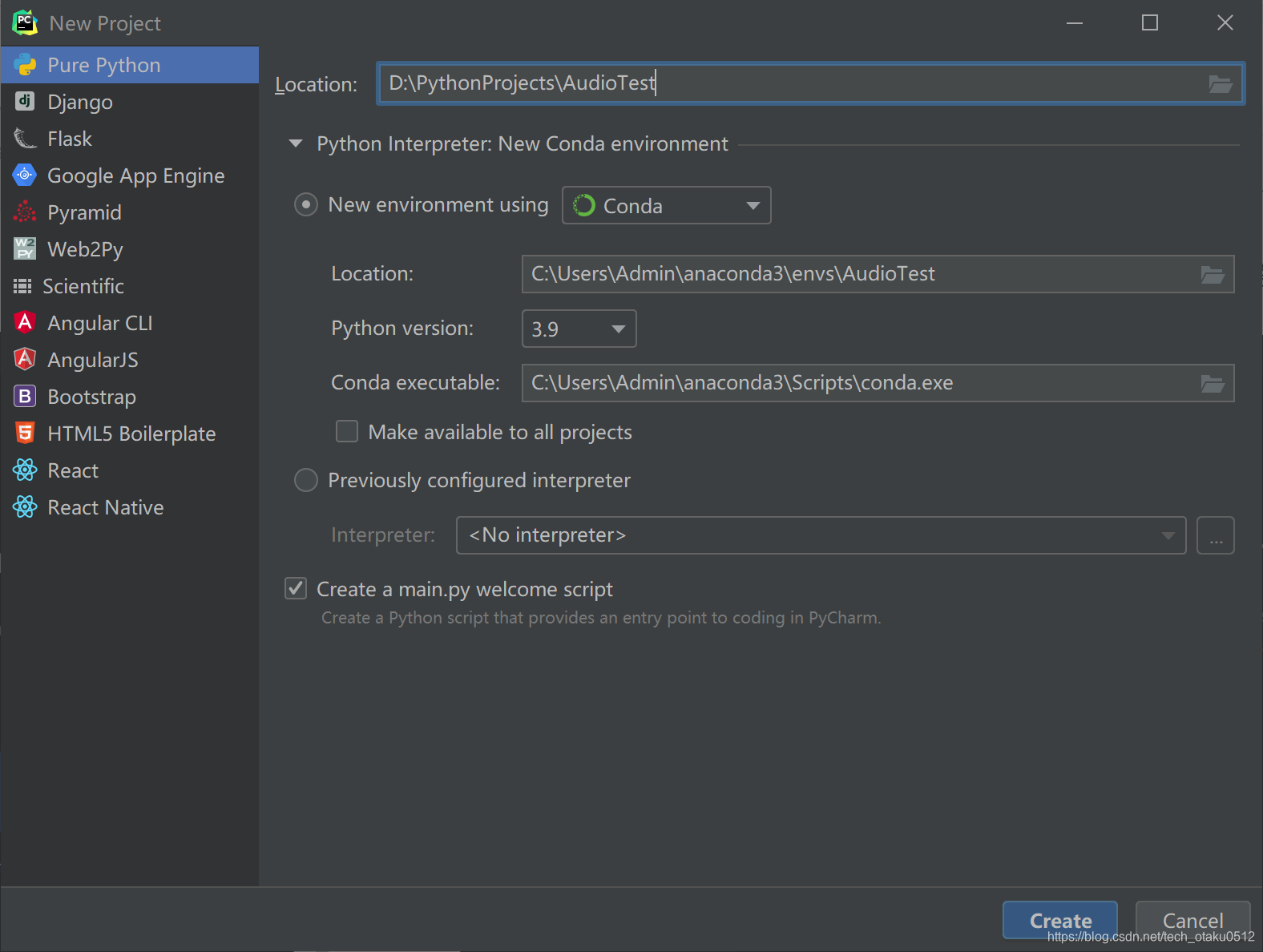Viewport: 1263px width, 952px height.
Task: Select Django project type label
Action: tap(80, 103)
